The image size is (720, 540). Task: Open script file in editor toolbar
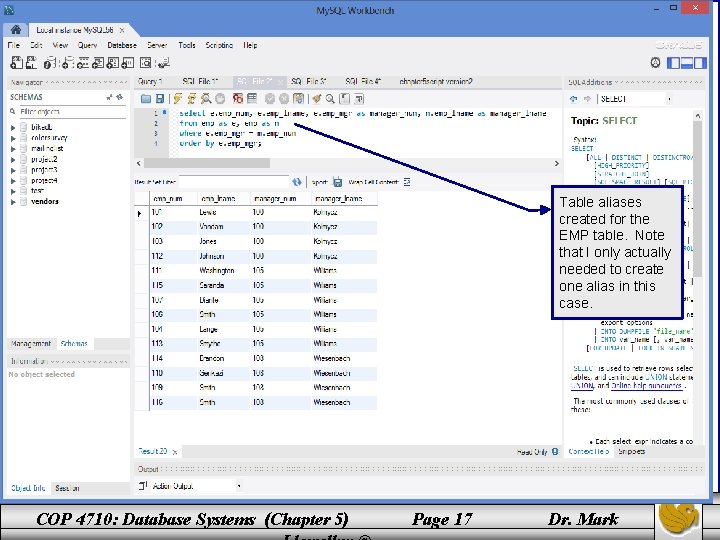[x=146, y=99]
